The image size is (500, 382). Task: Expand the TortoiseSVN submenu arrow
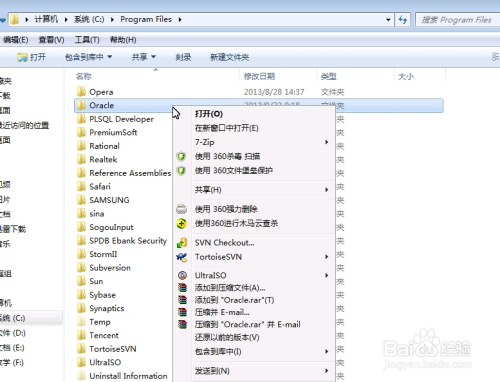click(x=327, y=257)
